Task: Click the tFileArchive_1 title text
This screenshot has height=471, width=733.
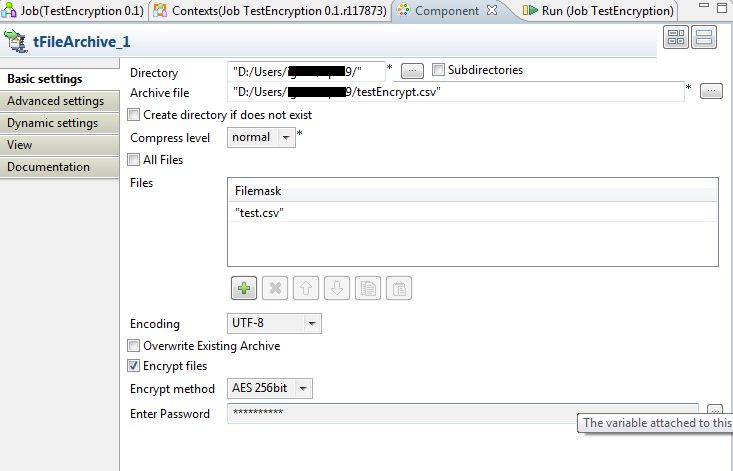Action: tap(81, 42)
